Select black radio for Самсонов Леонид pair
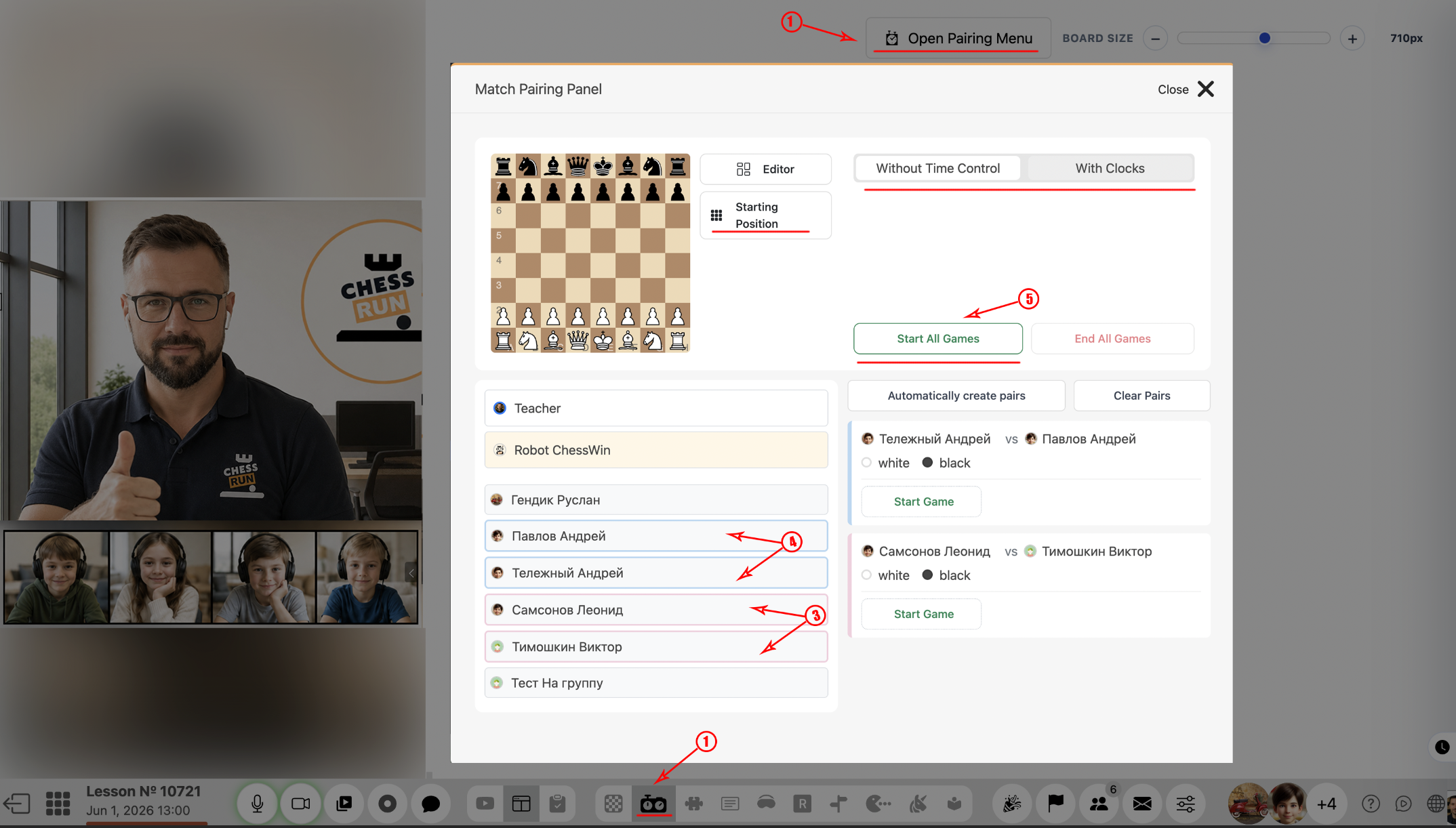The width and height of the screenshot is (1456, 828). [x=927, y=575]
